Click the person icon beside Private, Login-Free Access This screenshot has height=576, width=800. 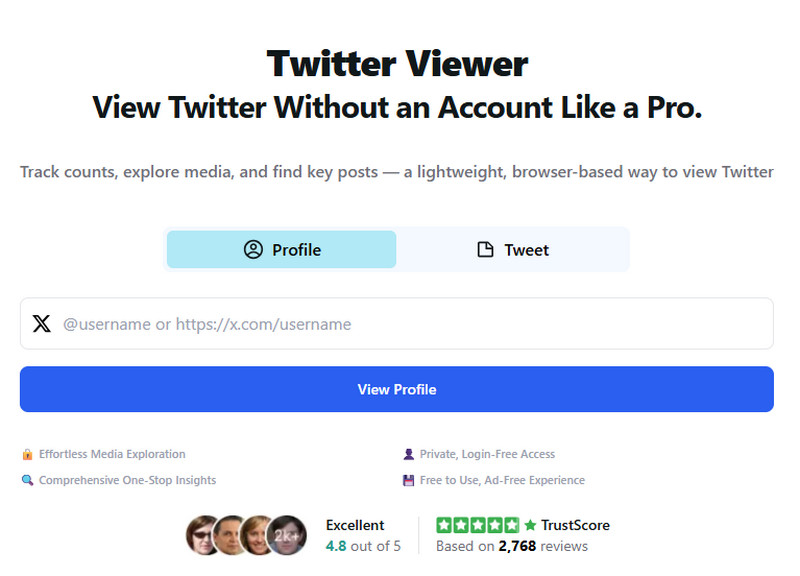408,454
